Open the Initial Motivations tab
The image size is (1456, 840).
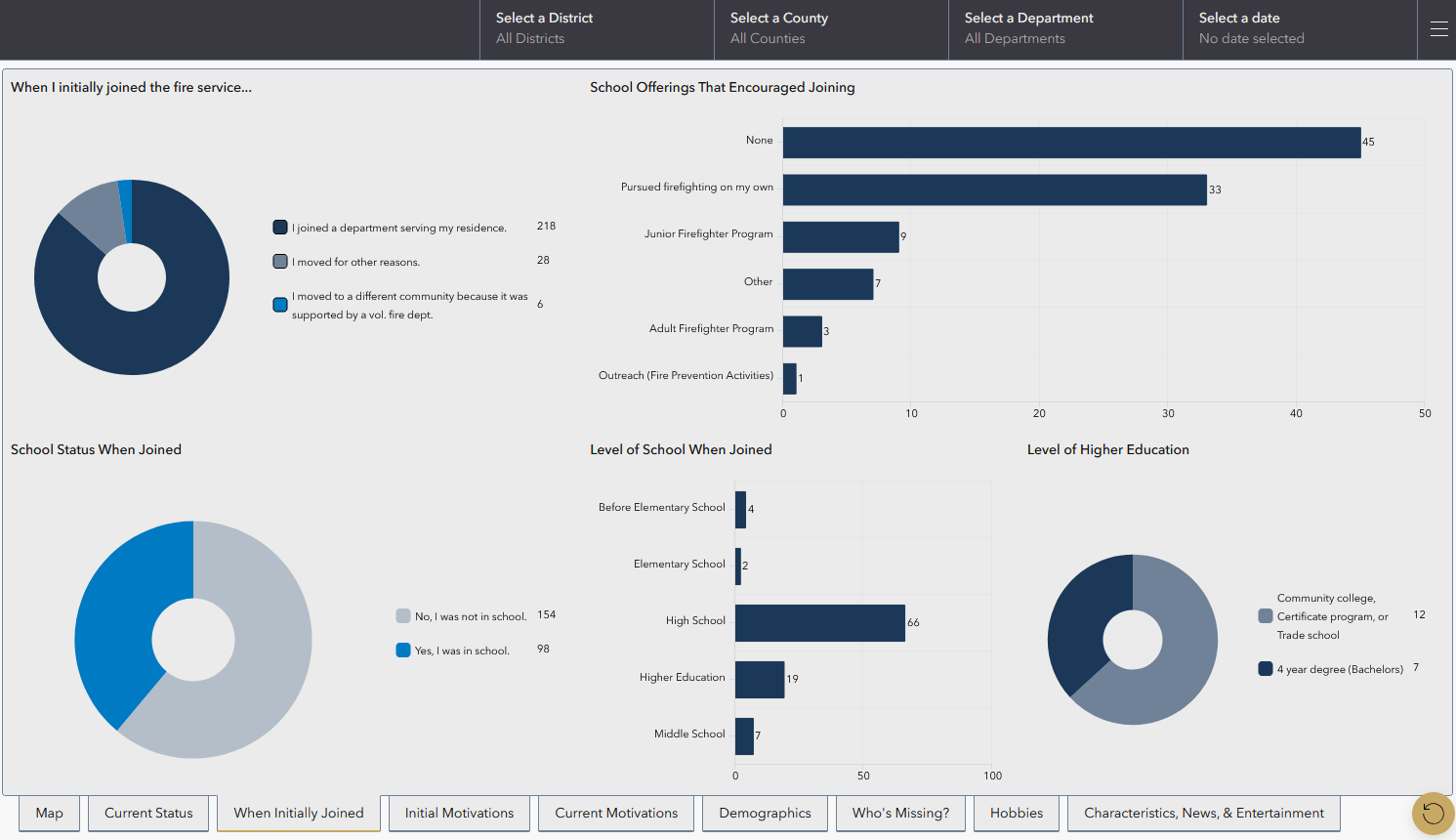tap(459, 813)
